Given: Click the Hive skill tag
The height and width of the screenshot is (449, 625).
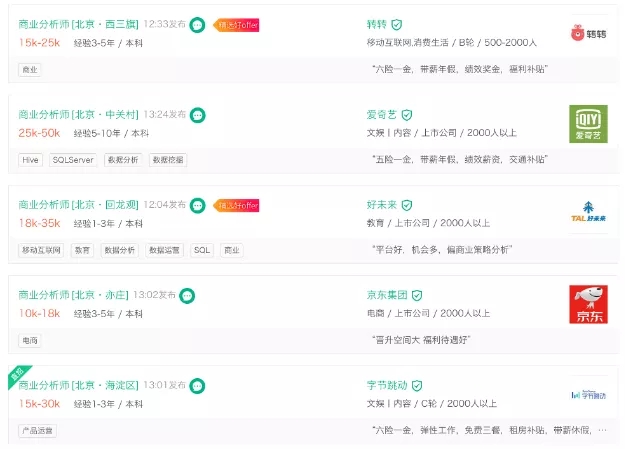Looking at the screenshot, I should (x=30, y=160).
